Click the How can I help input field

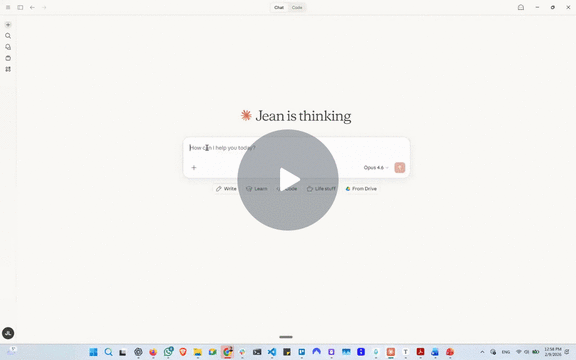pyautogui.click(x=296, y=148)
